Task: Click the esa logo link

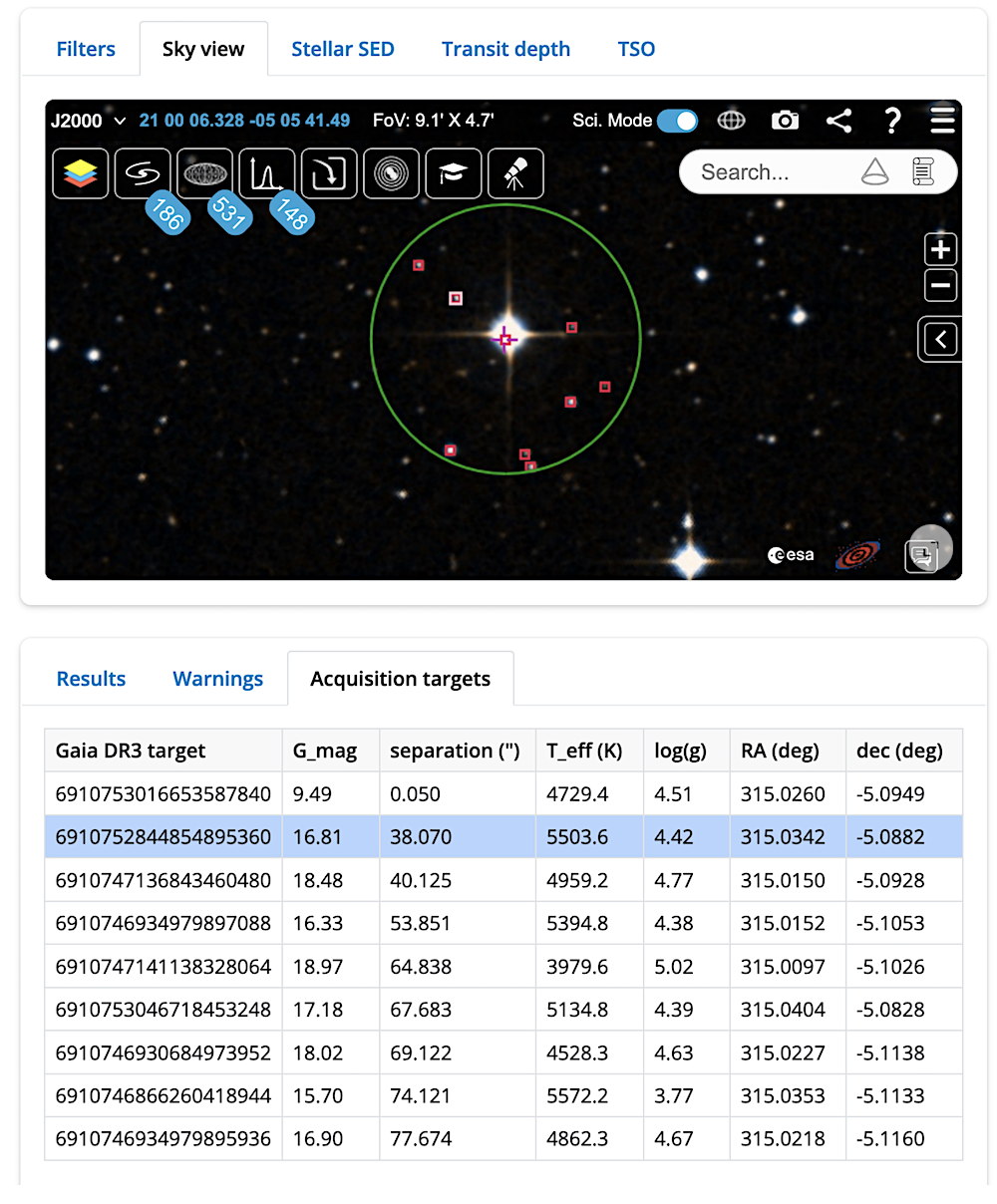Action: (790, 554)
